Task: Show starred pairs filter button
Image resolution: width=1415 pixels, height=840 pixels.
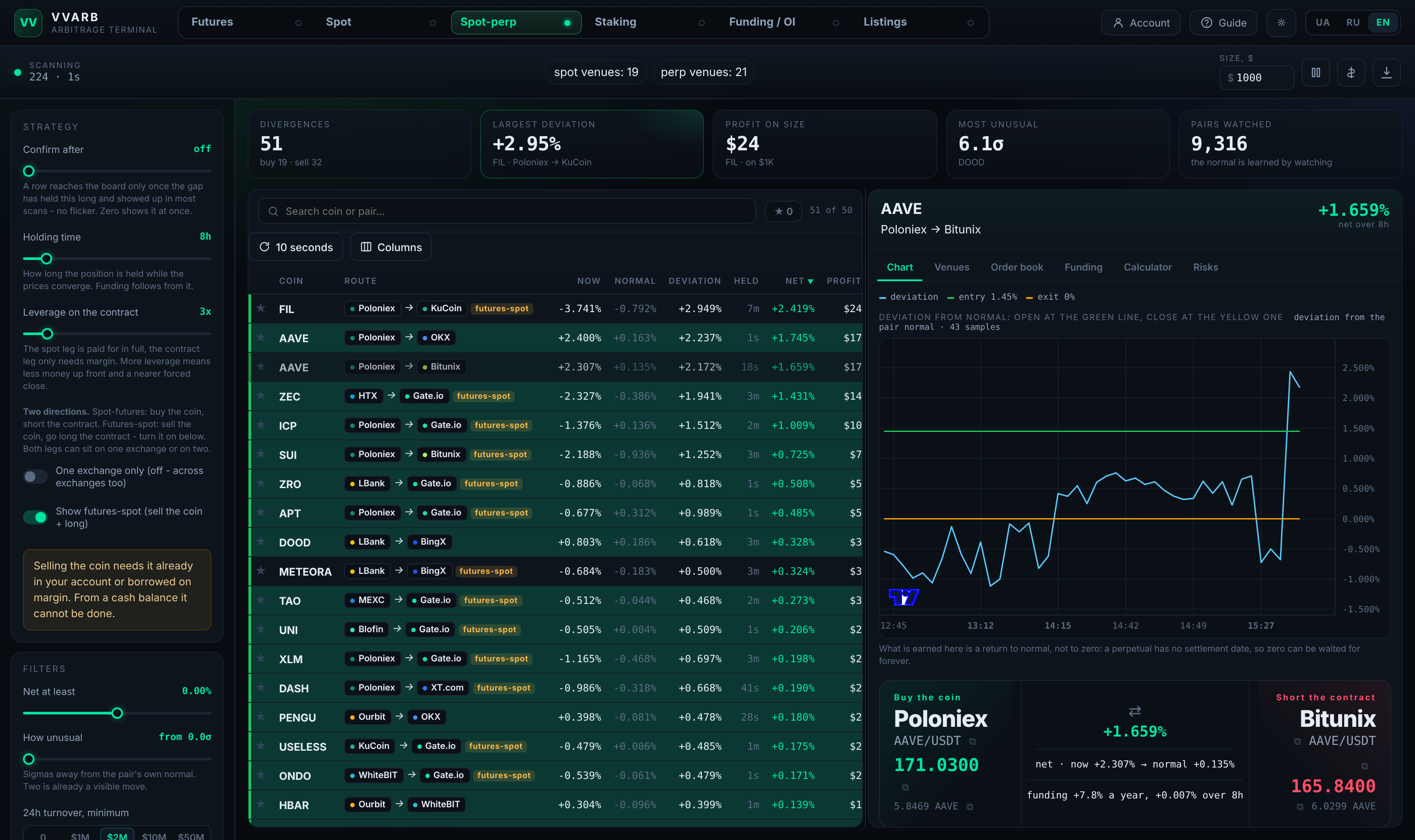Action: coord(784,211)
